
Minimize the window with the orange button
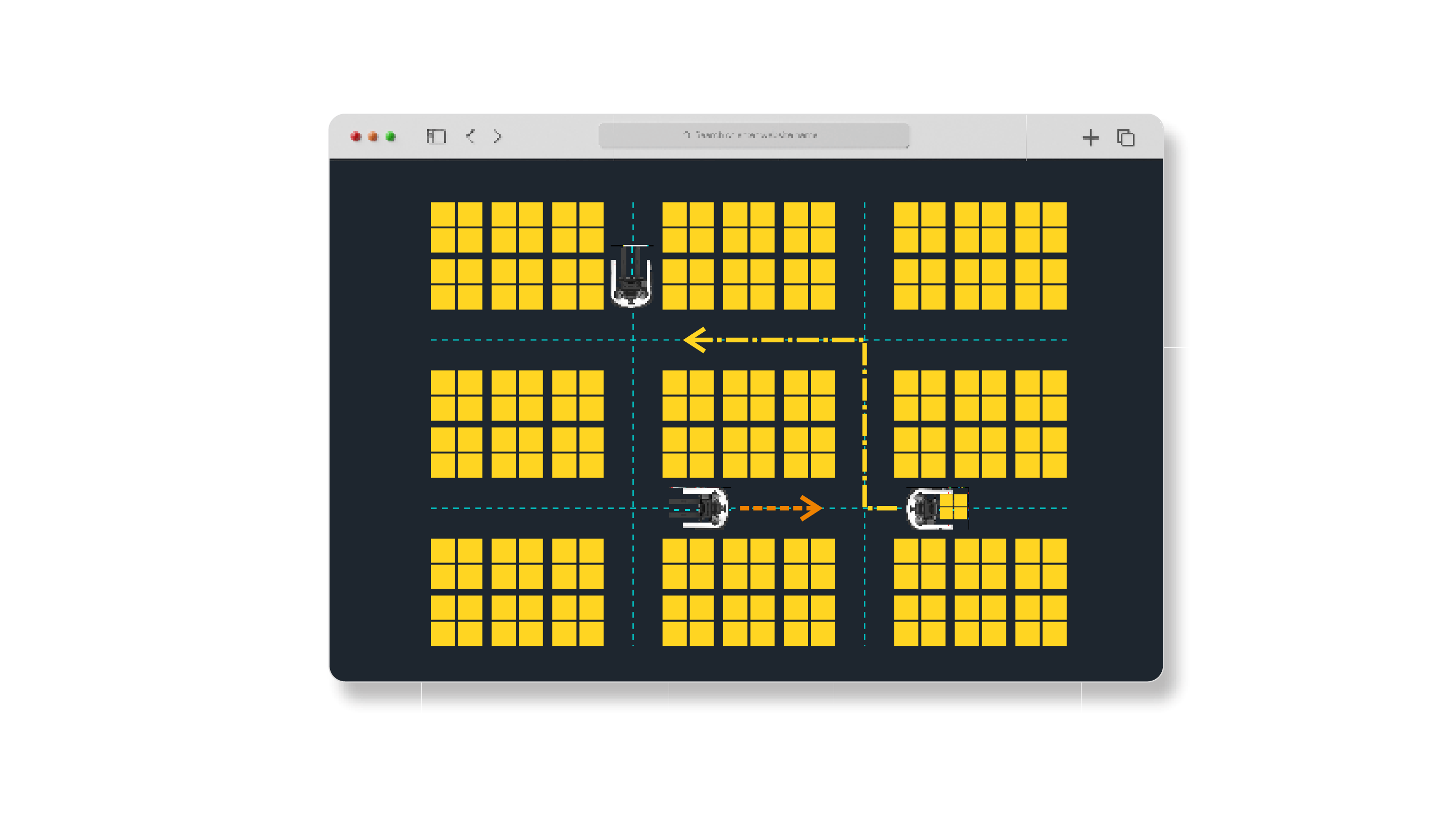(x=373, y=136)
